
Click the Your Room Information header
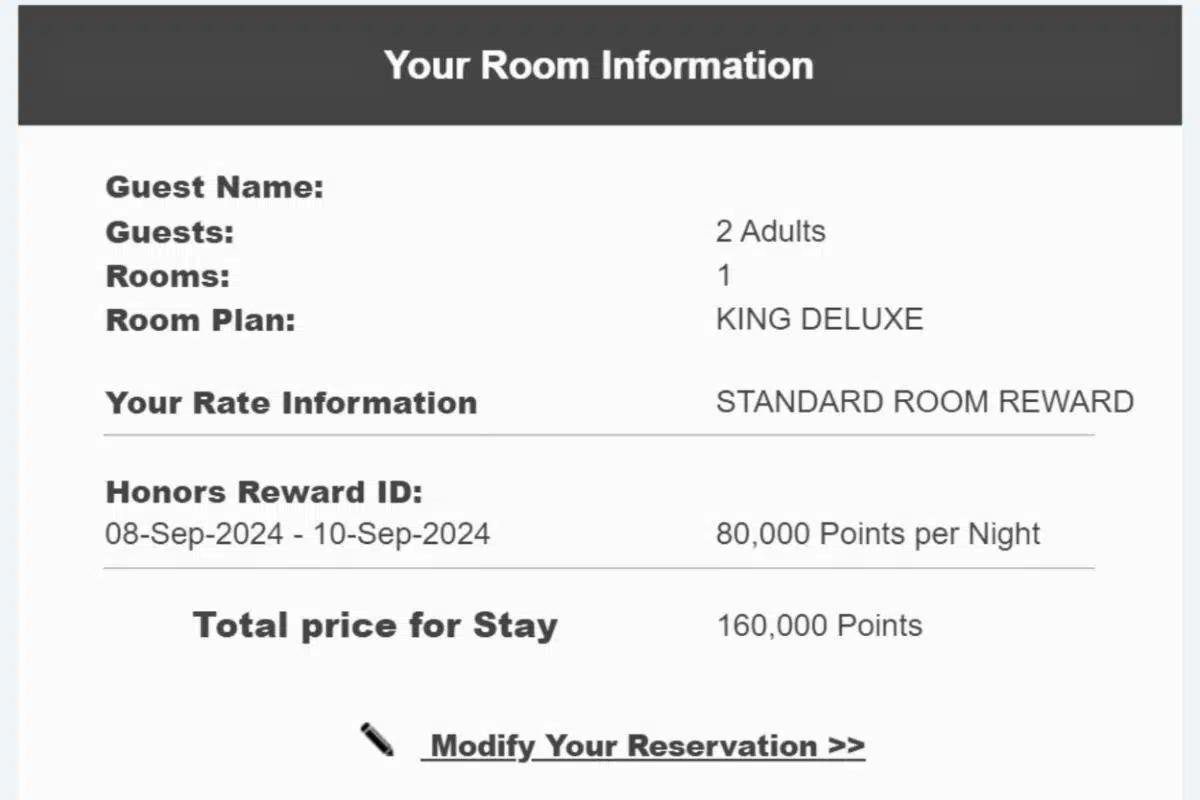(599, 66)
